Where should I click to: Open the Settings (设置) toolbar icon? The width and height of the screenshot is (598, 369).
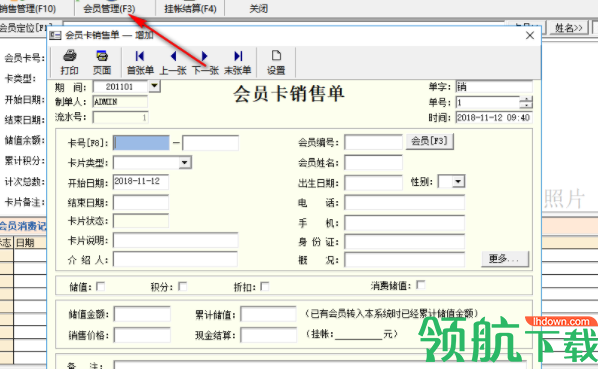[x=276, y=62]
